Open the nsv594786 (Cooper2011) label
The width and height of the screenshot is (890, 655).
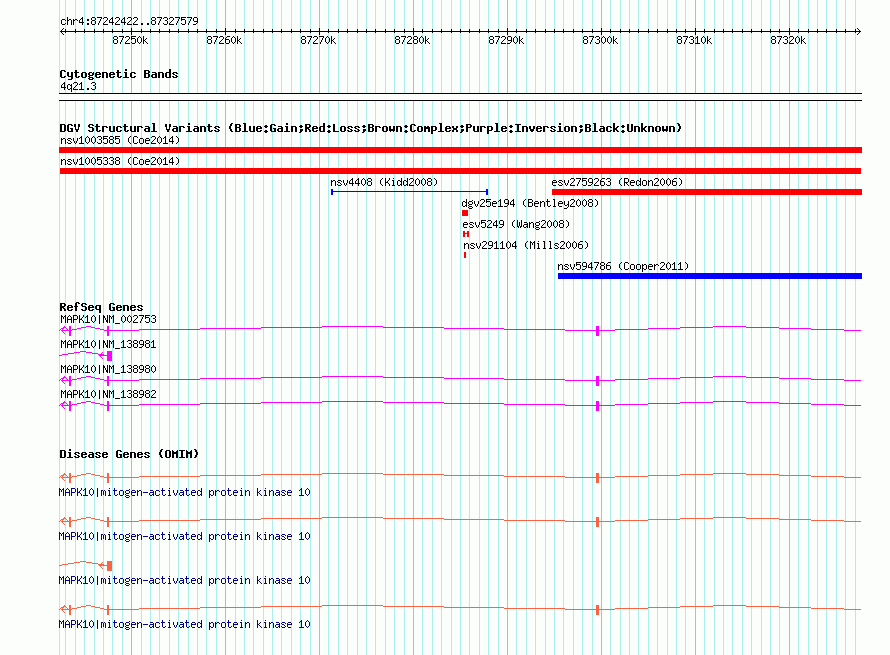click(x=623, y=266)
